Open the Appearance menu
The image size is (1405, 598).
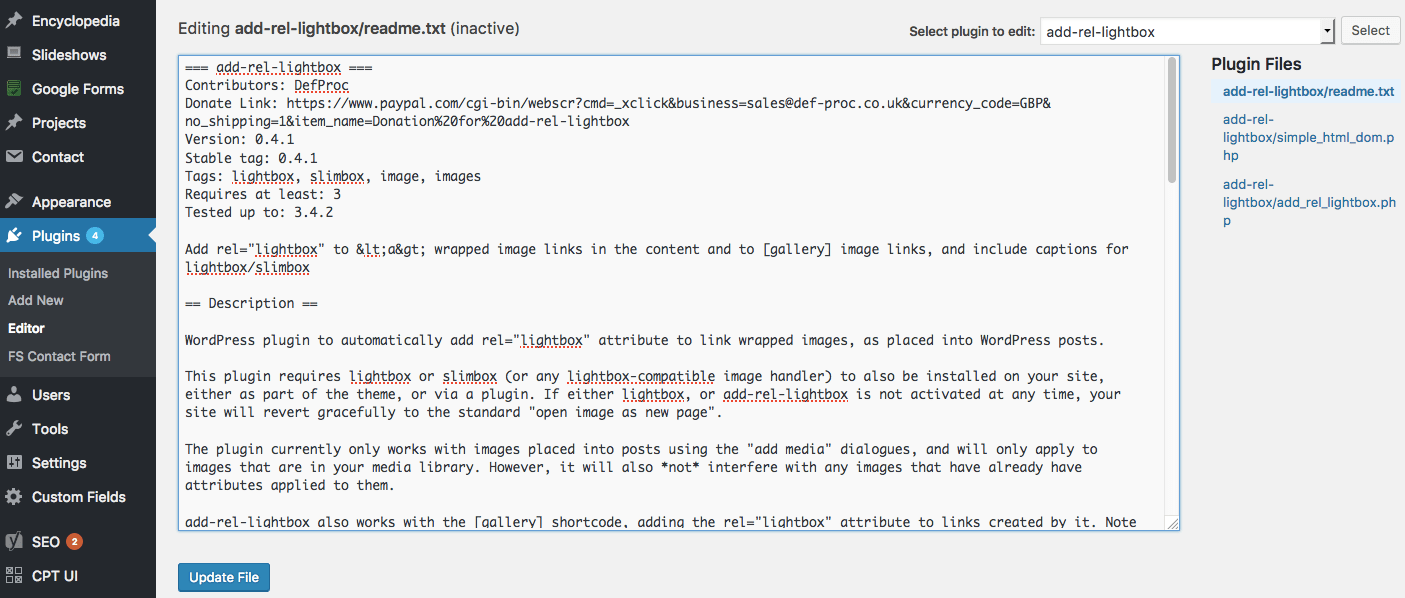[x=69, y=201]
